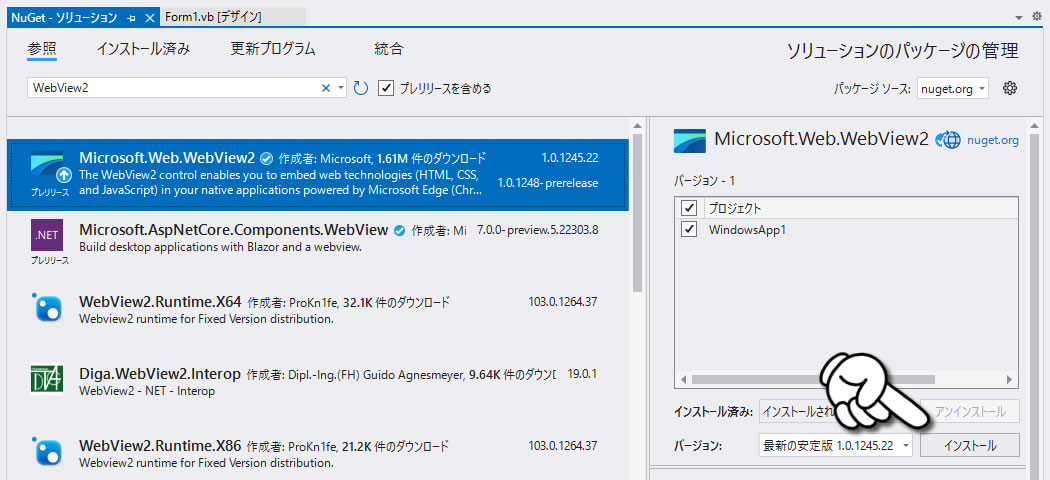Refresh the package search results

tap(361, 88)
